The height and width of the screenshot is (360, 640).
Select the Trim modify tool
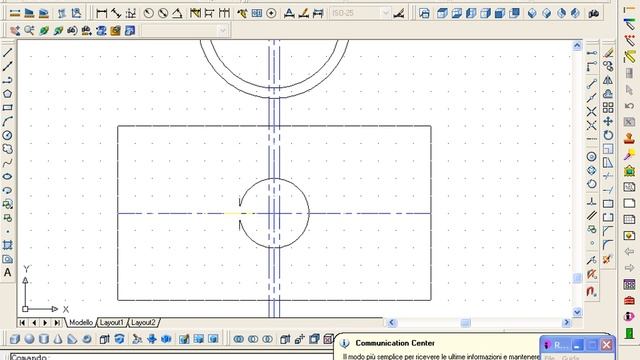click(x=608, y=176)
